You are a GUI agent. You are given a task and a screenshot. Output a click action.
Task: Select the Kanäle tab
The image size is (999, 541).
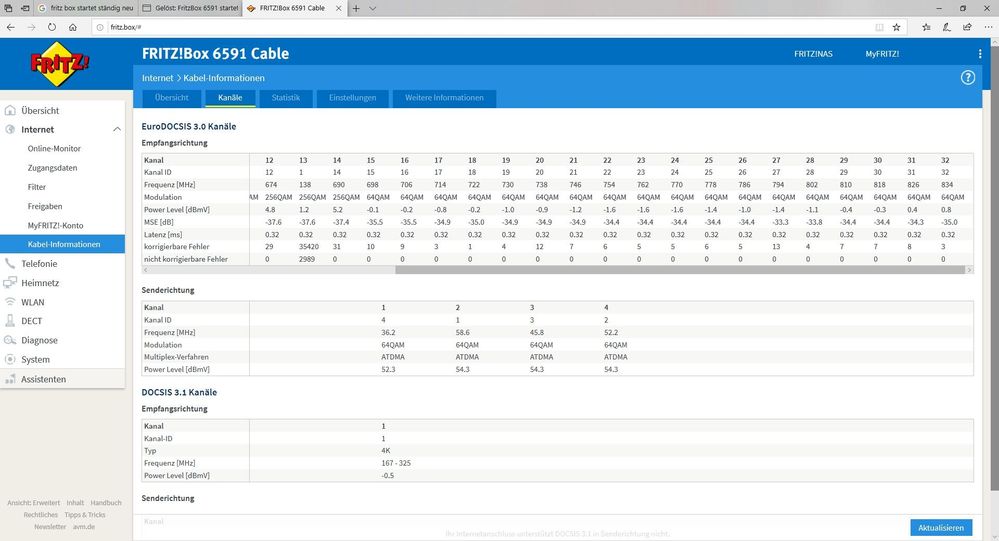point(230,97)
